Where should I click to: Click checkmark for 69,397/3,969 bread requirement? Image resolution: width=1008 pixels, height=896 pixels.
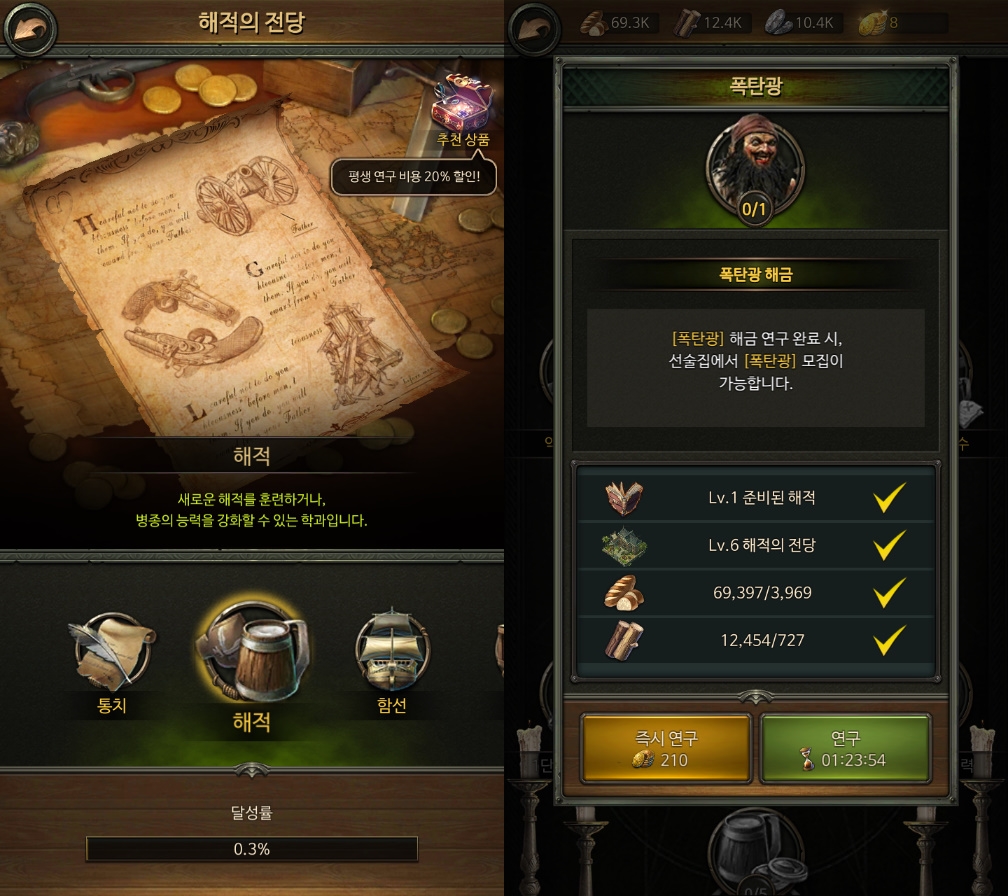890,592
